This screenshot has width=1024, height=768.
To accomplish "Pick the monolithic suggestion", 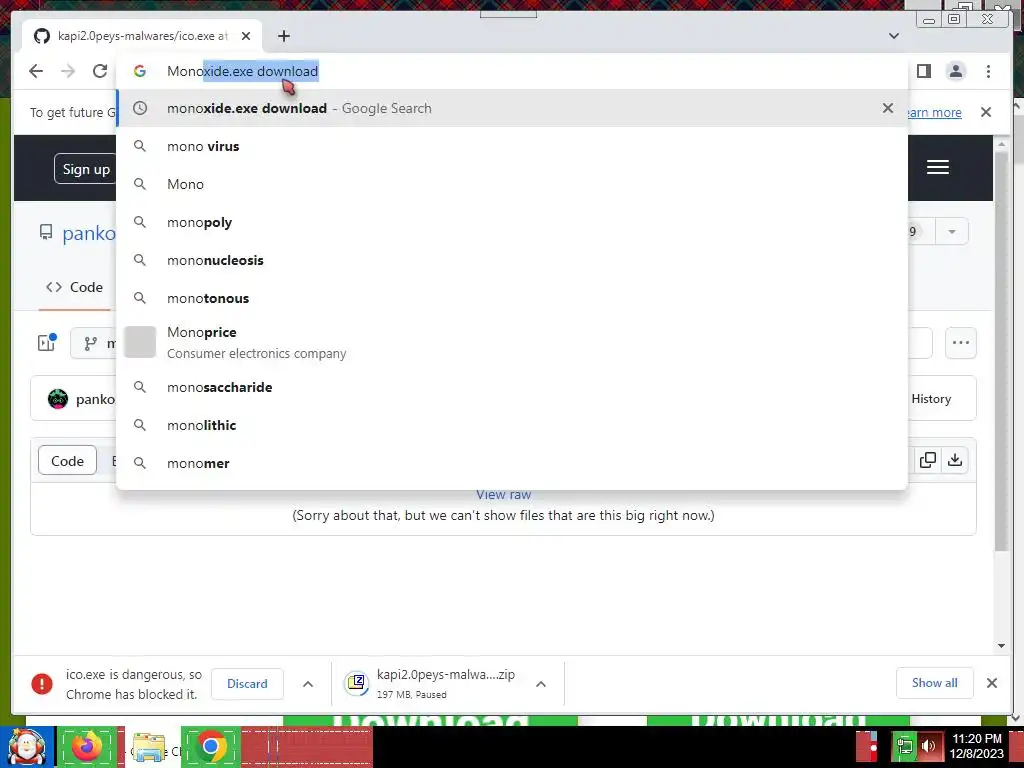I will [511, 425].
